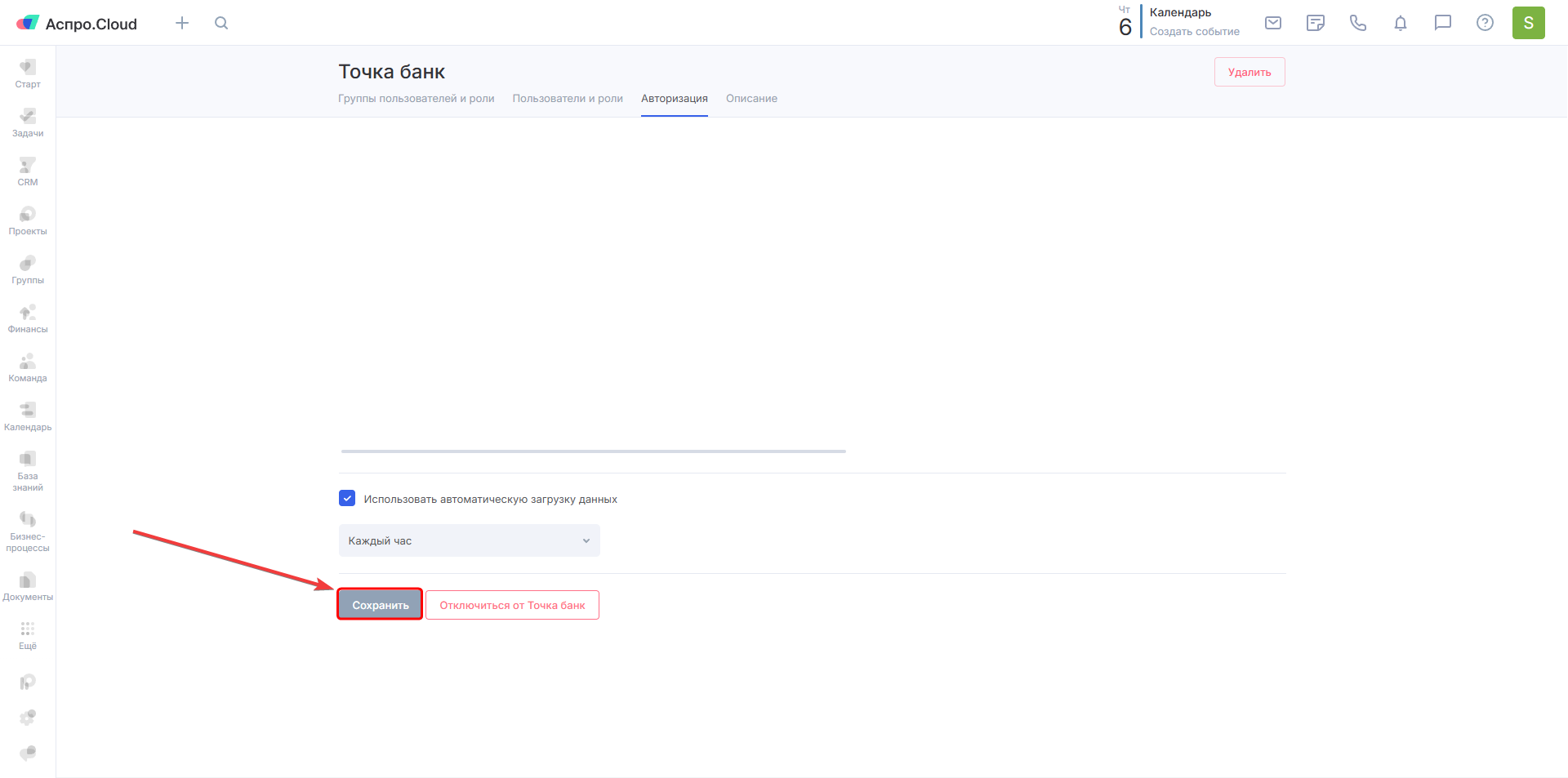This screenshot has width=1568, height=778.
Task: Click Создать событие link in header
Action: point(1195,32)
